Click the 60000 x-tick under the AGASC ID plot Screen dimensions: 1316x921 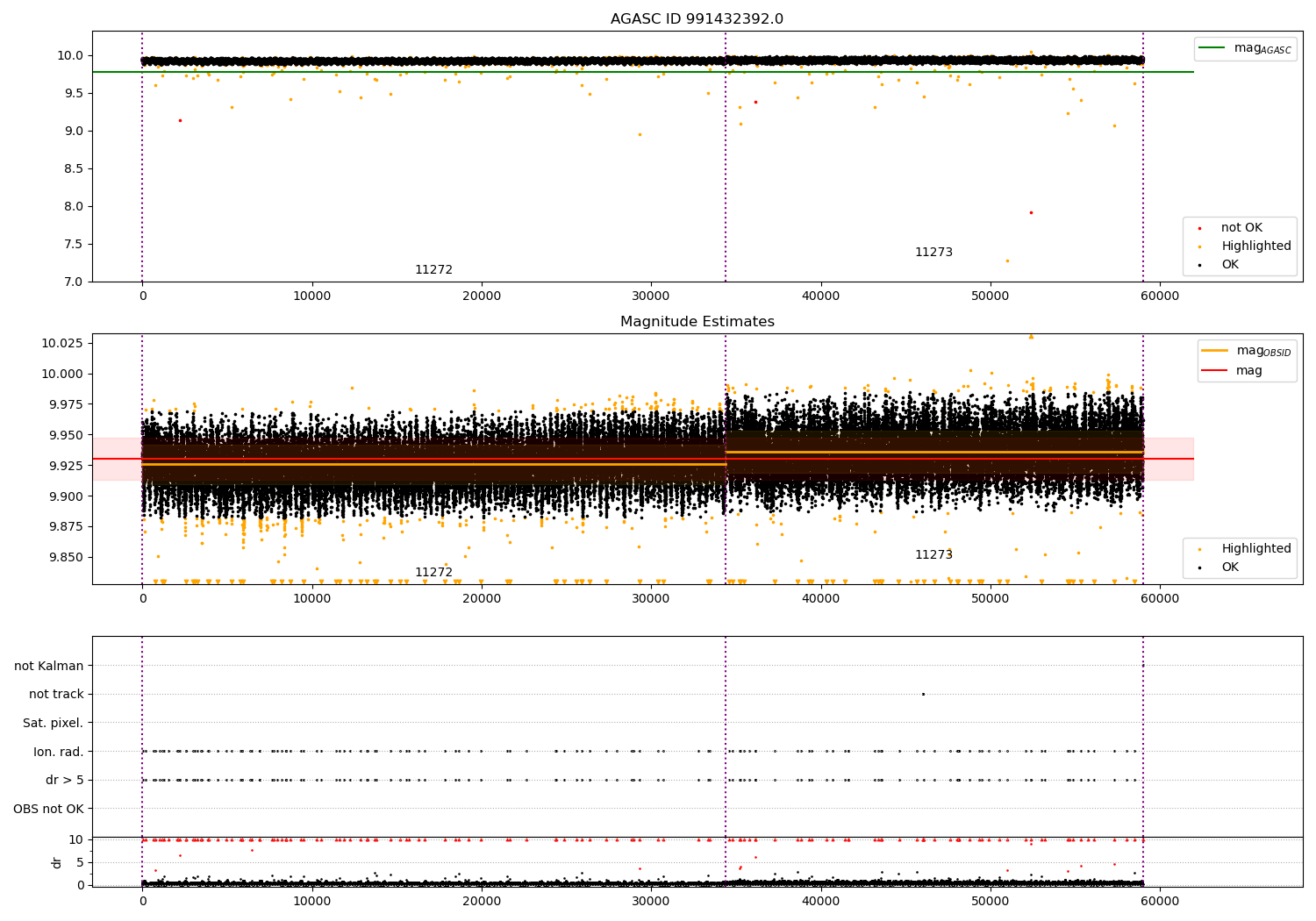1160,296
